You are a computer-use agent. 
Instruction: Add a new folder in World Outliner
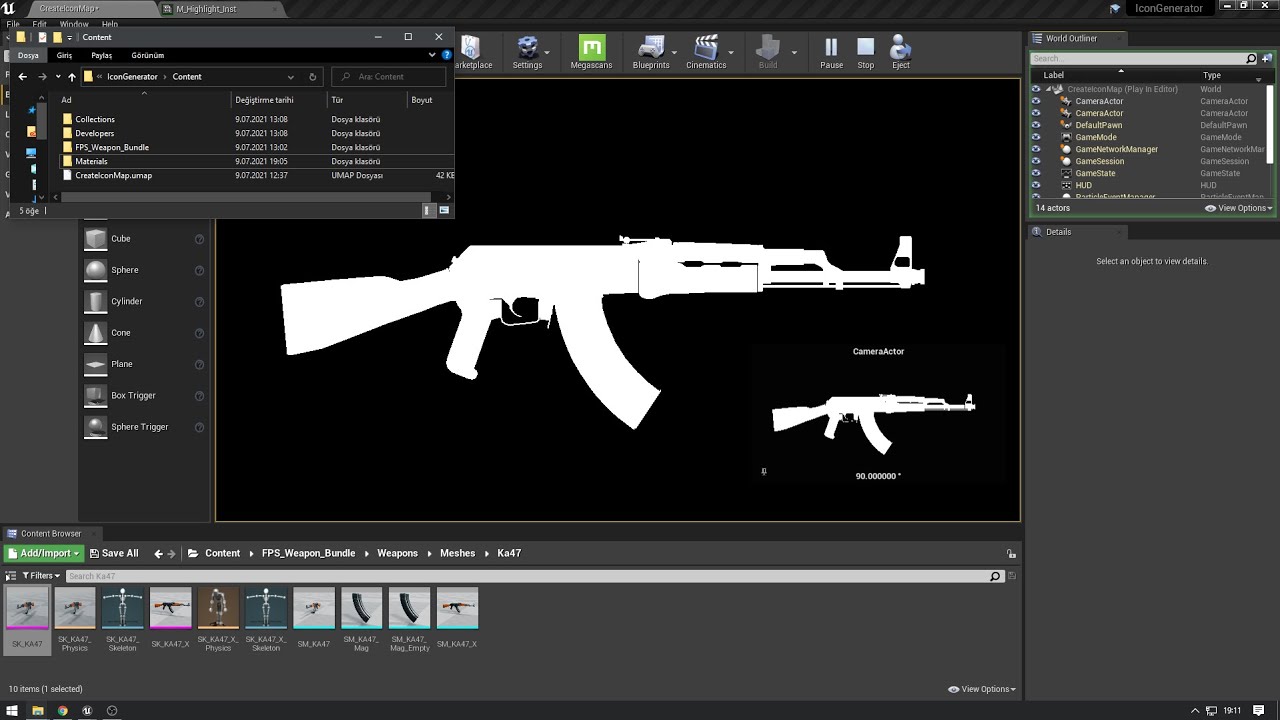coord(1266,59)
